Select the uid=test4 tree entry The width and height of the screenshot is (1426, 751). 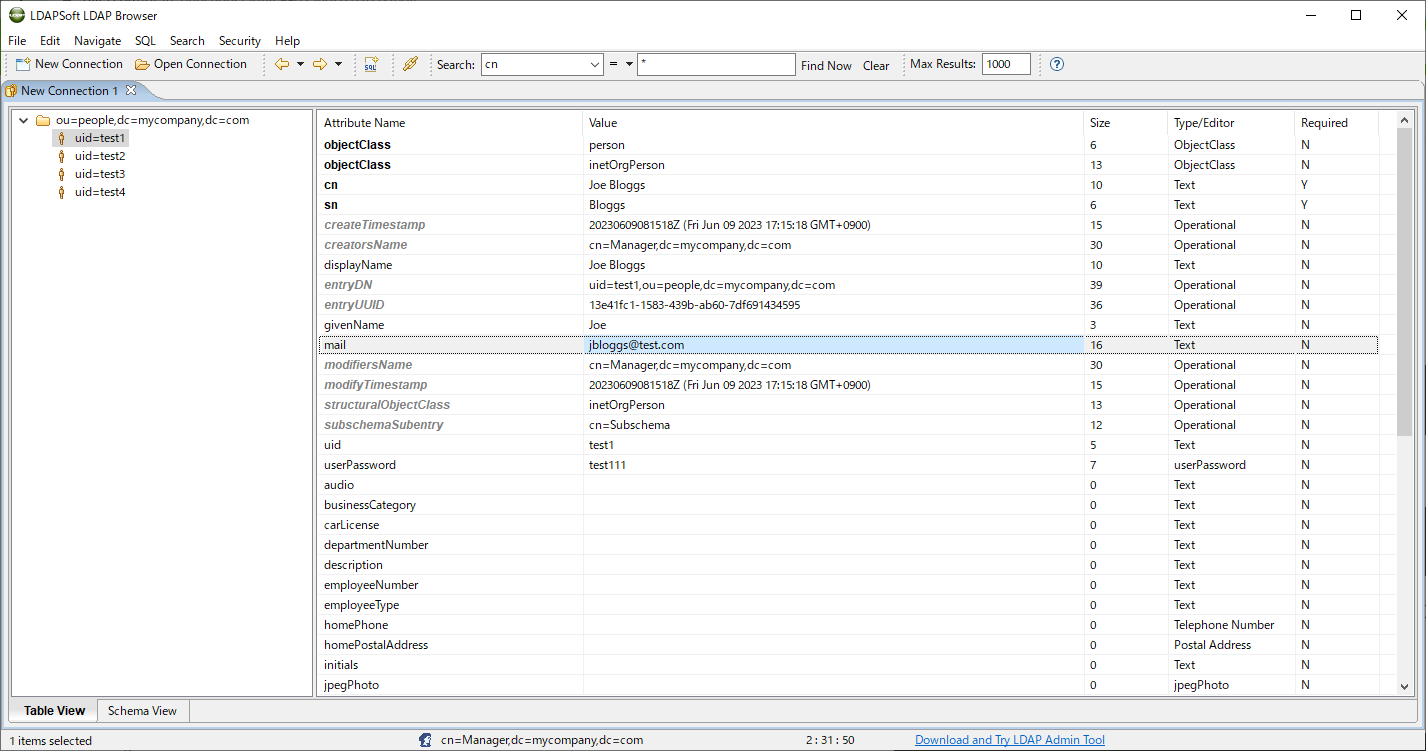point(99,191)
